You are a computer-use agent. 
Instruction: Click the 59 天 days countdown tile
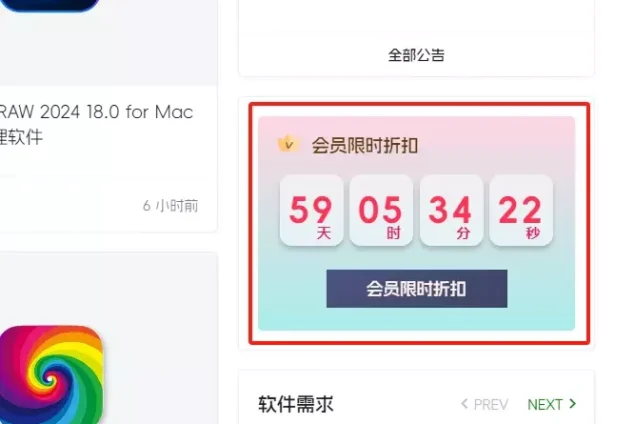tap(311, 210)
